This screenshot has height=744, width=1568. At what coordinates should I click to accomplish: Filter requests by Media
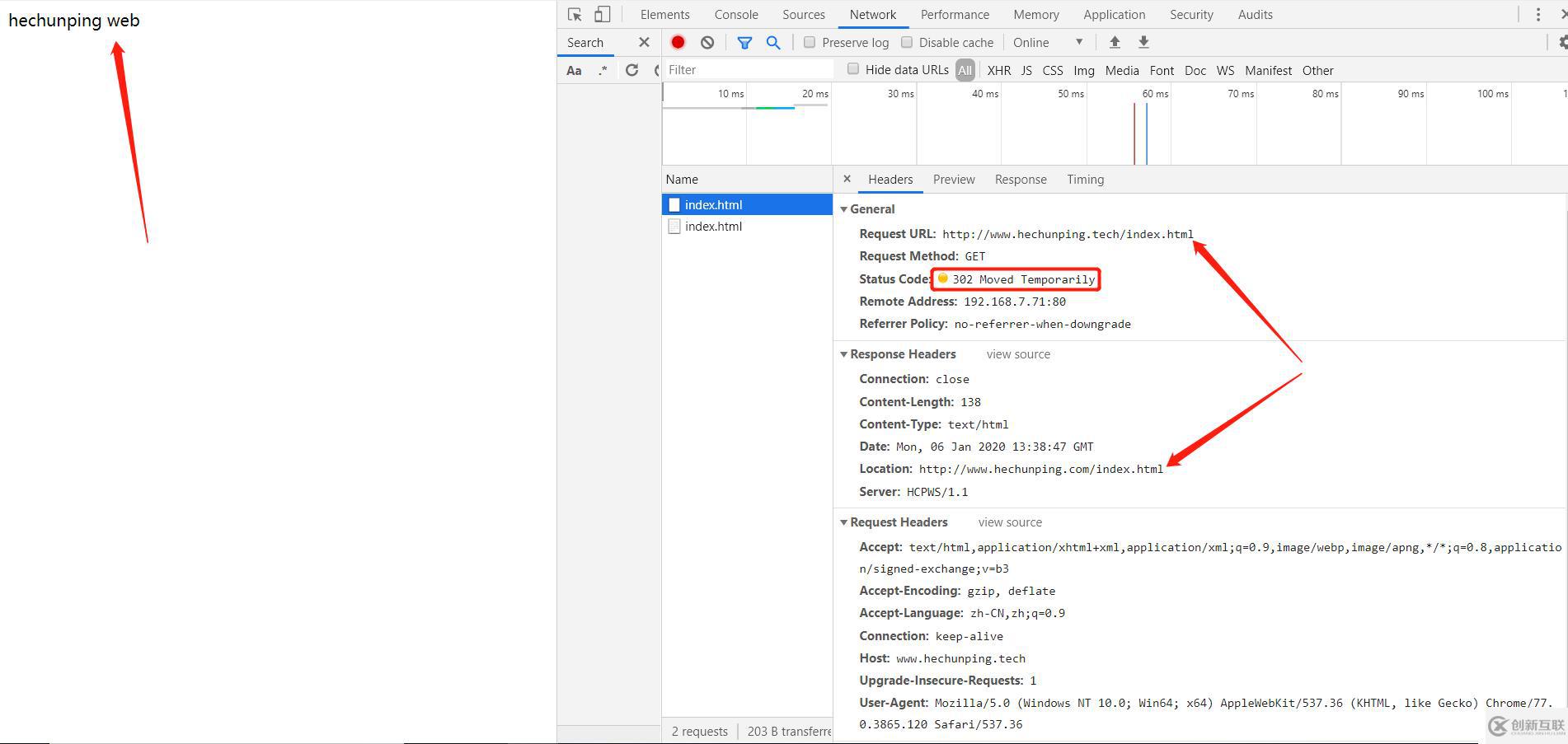(x=1122, y=70)
